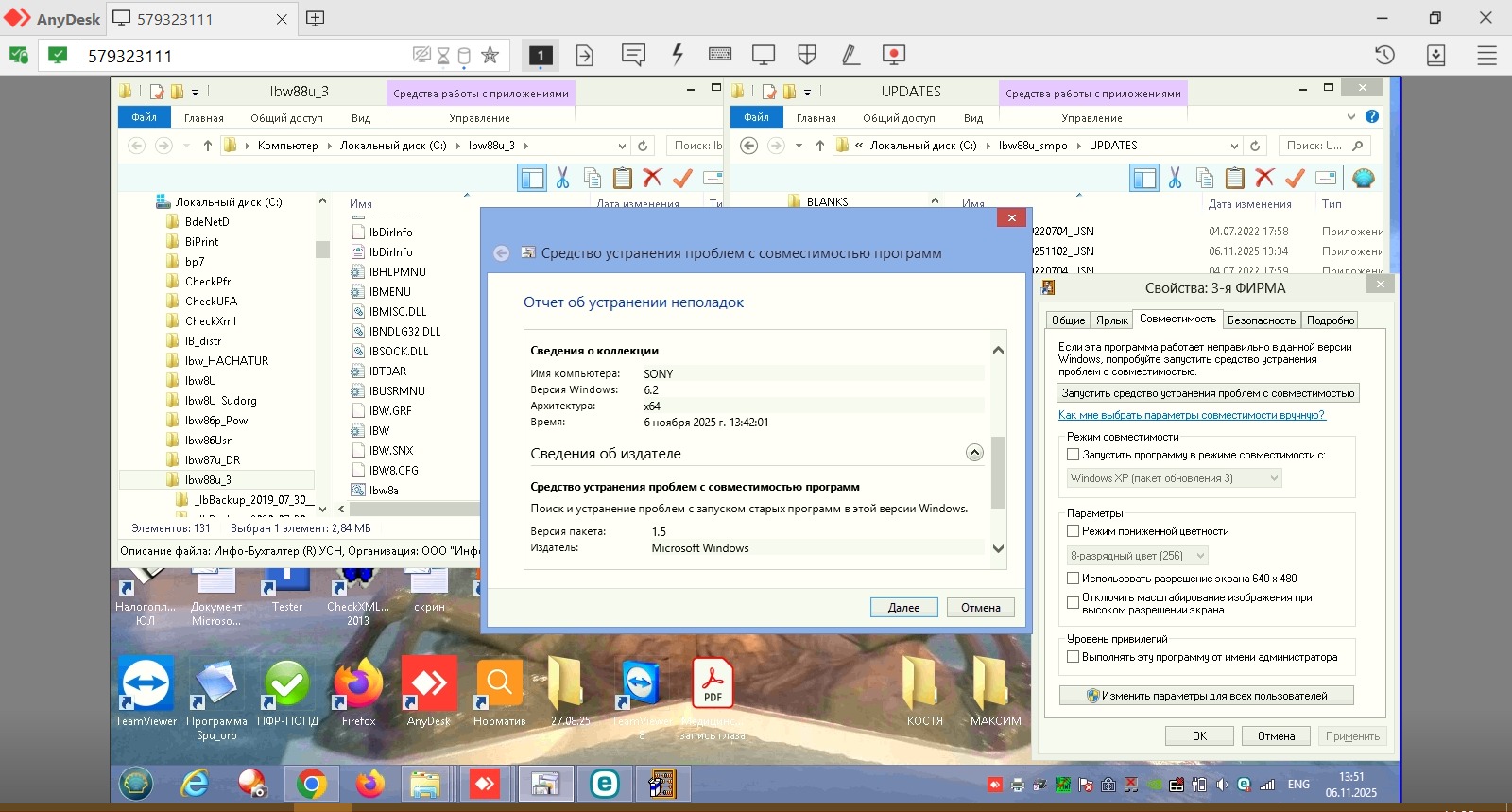Screen dimensions: 1512x812
Task: Open the 'Ярлык' properties tab
Action: tap(1112, 320)
